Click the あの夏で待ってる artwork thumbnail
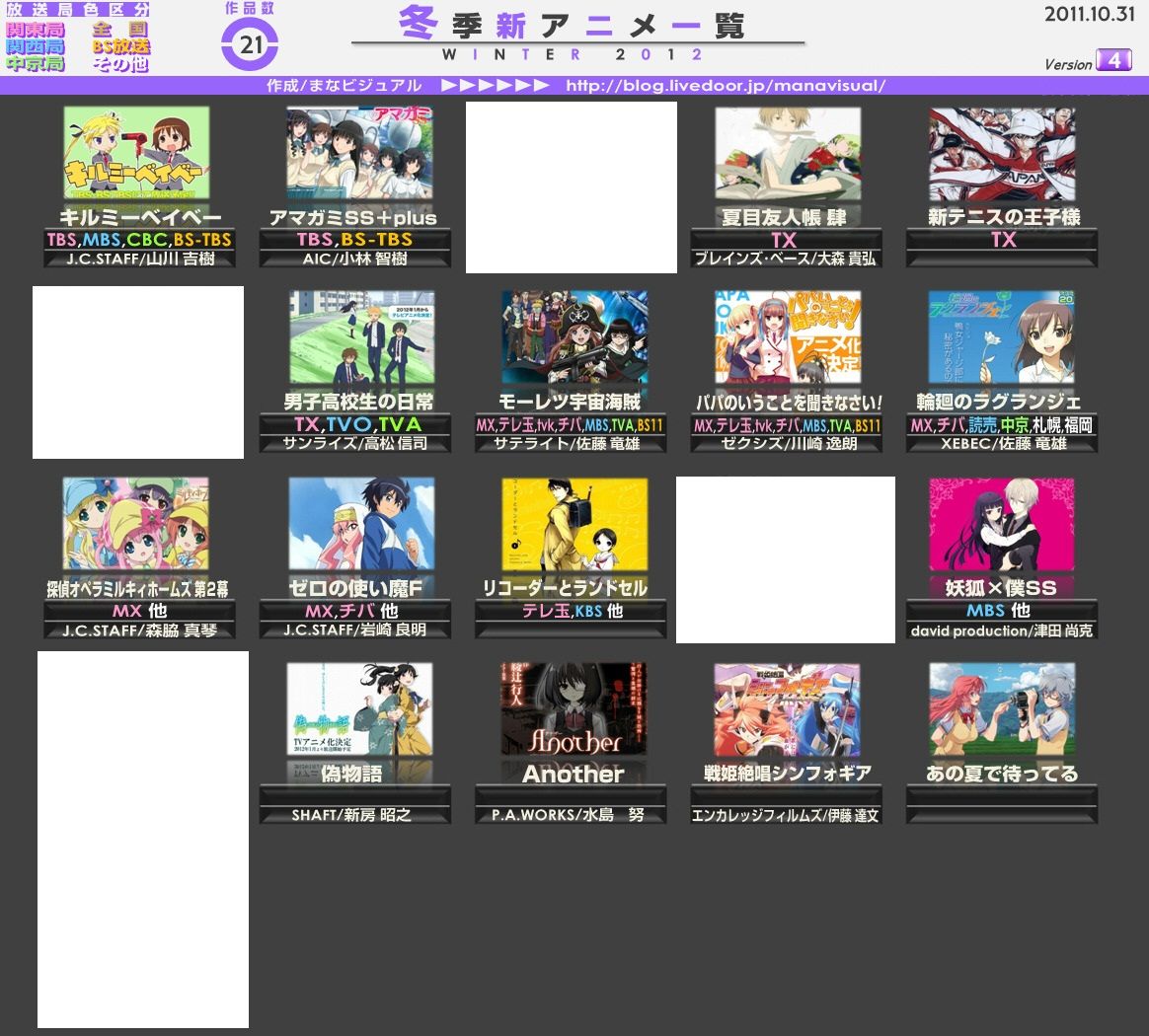This screenshot has height=1036, width=1149. tap(1002, 709)
